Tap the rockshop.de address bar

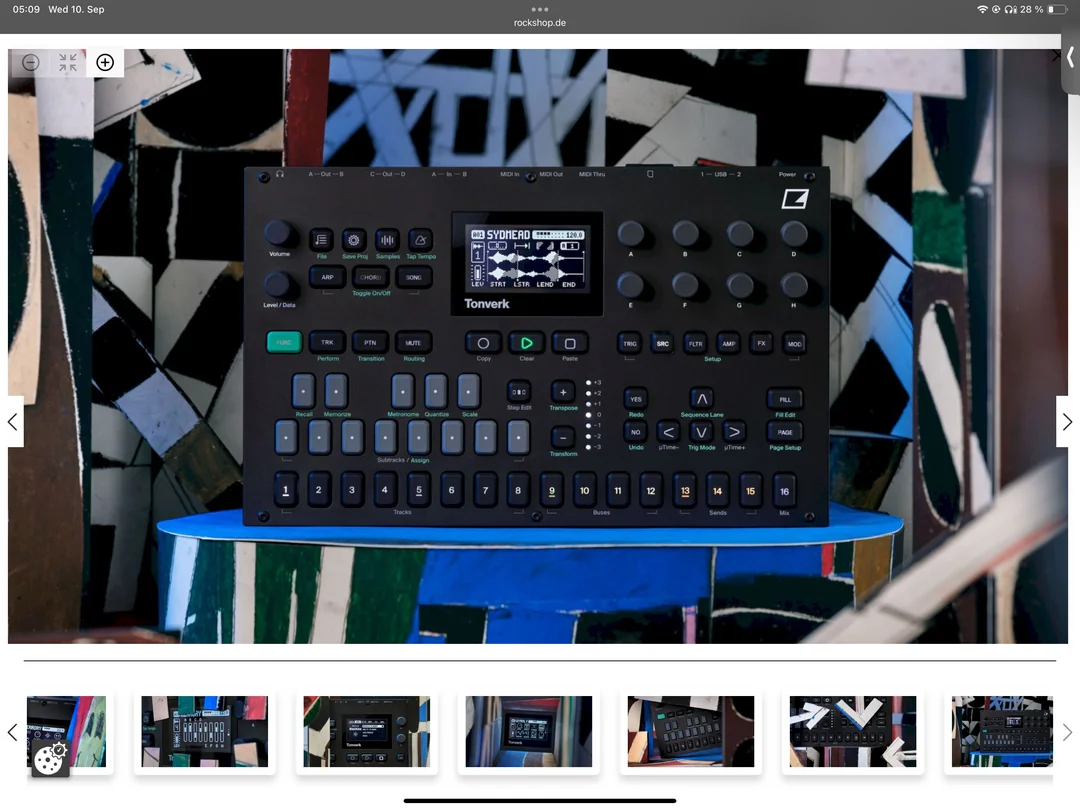coord(540,22)
